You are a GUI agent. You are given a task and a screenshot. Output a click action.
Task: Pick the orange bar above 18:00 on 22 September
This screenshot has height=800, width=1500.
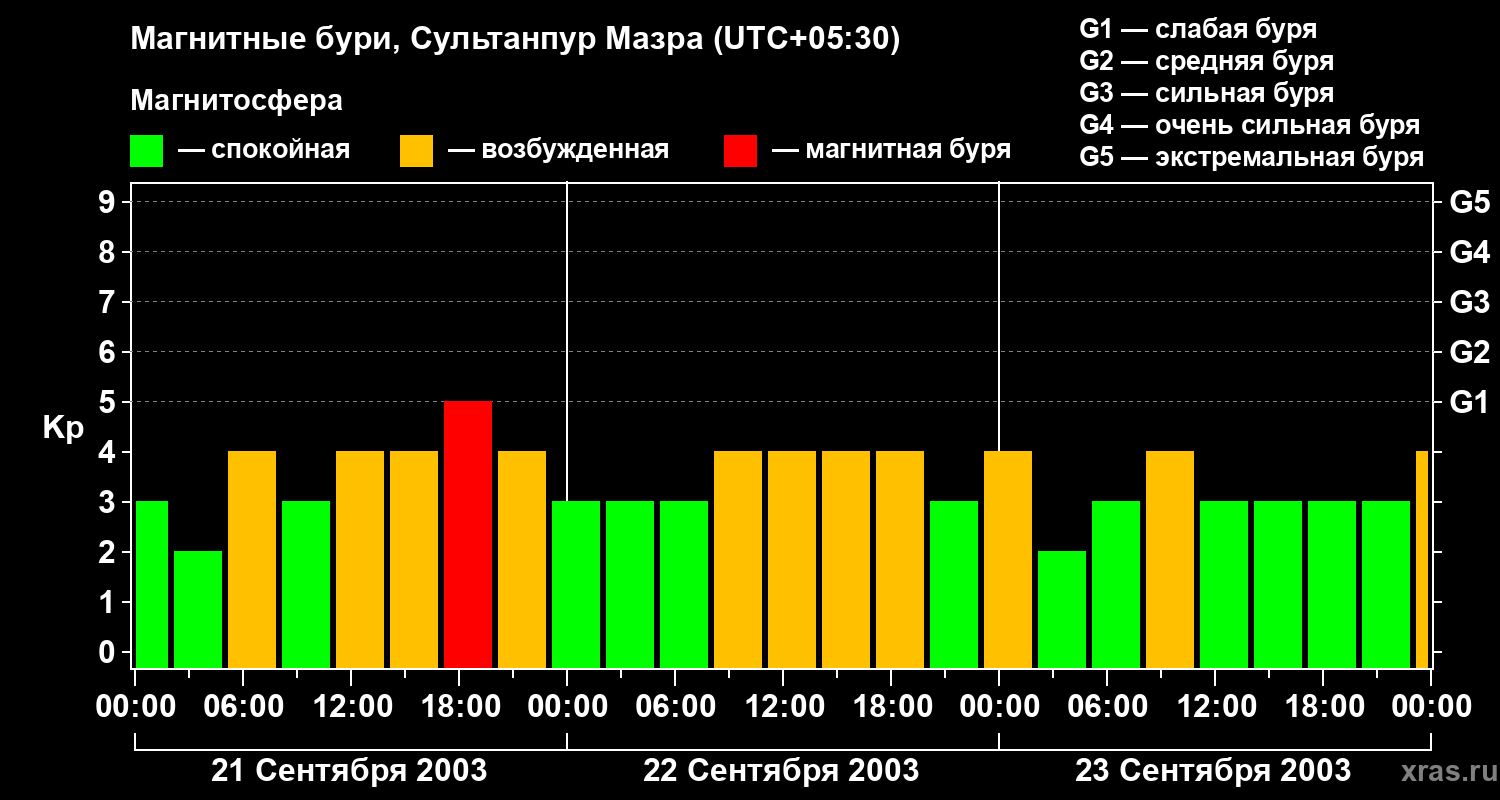900,559
